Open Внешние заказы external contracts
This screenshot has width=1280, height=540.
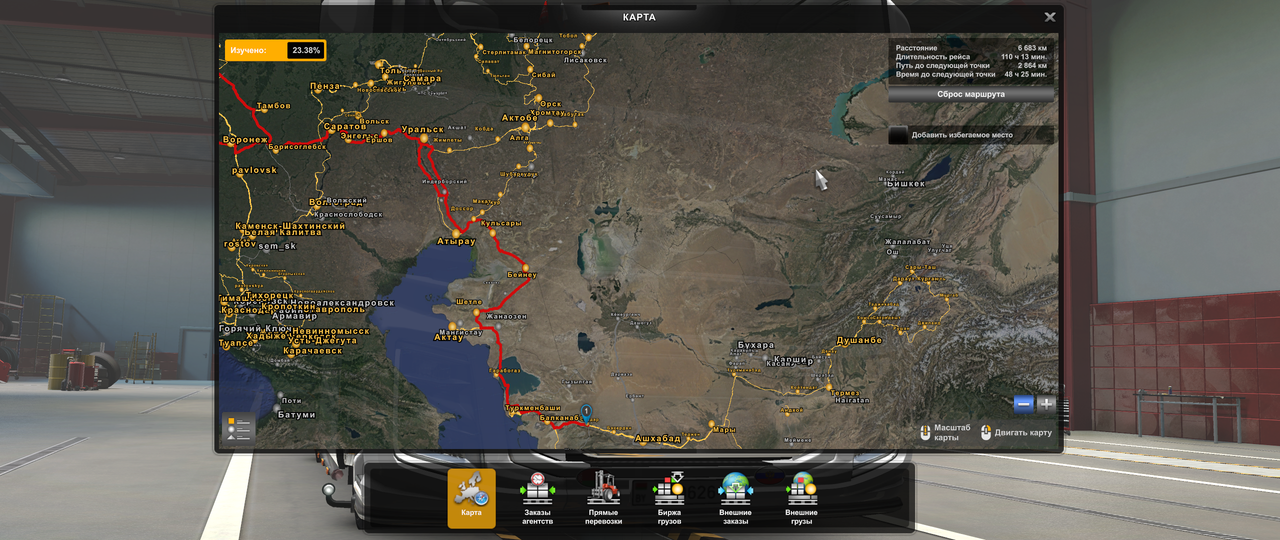pos(735,498)
